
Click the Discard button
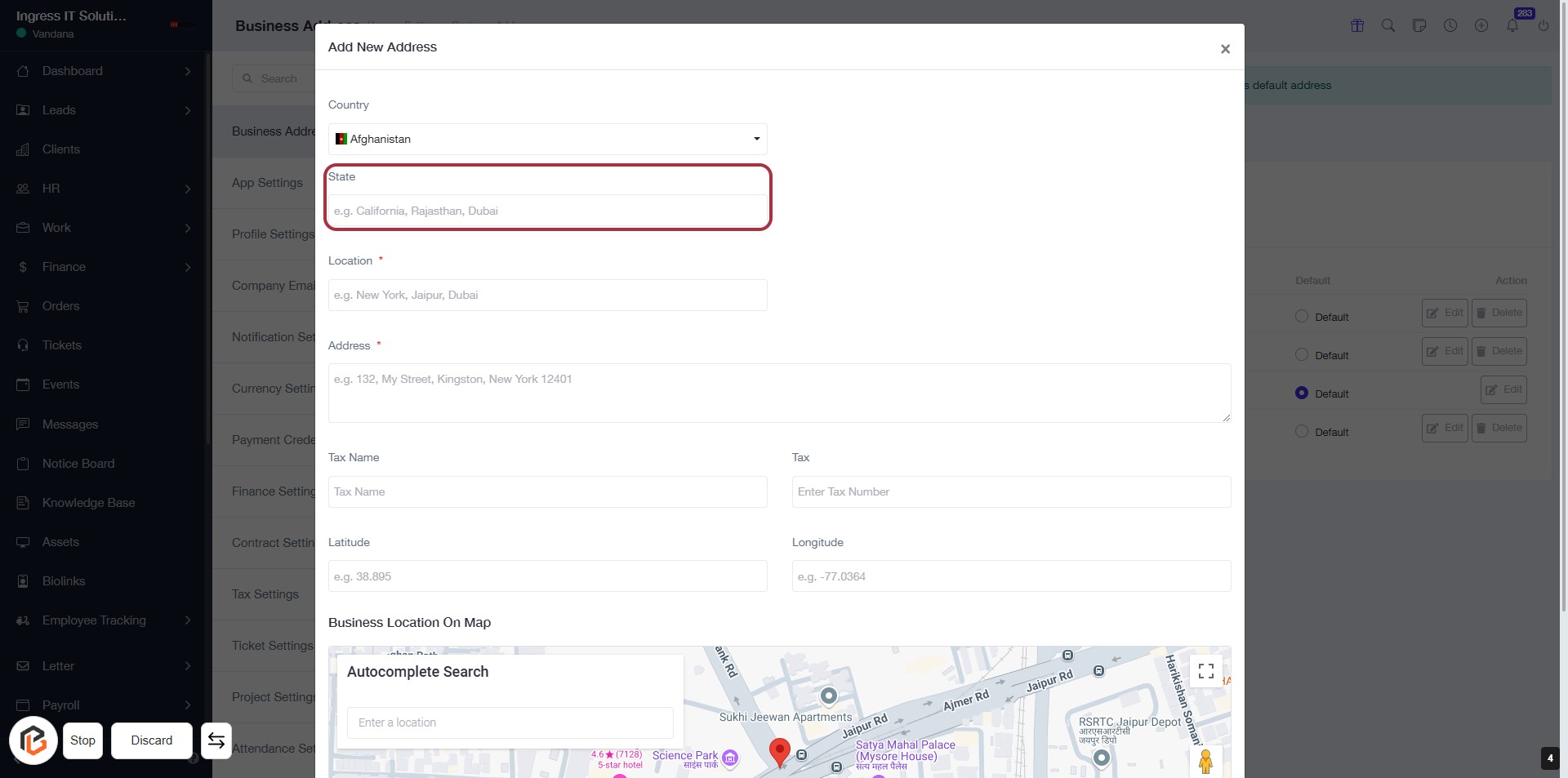152,740
